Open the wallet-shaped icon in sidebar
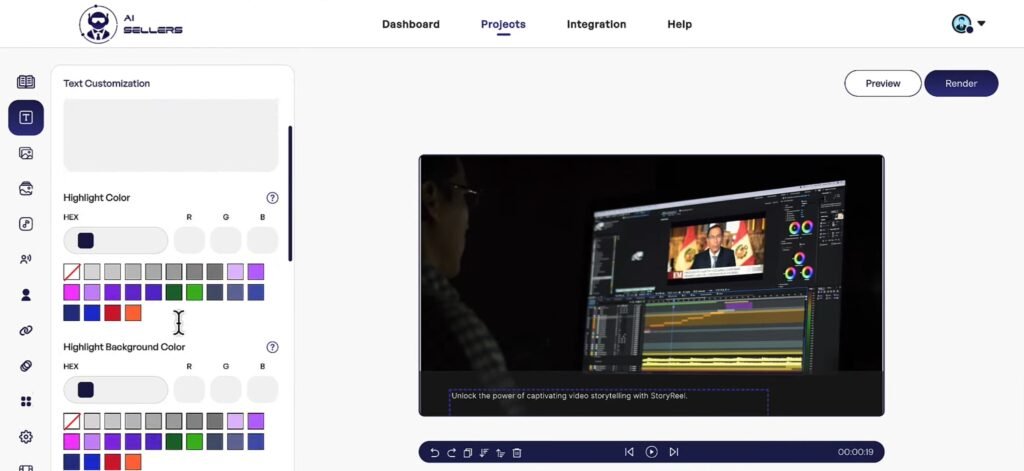Viewport: 1024px width, 471px height. pyautogui.click(x=26, y=189)
